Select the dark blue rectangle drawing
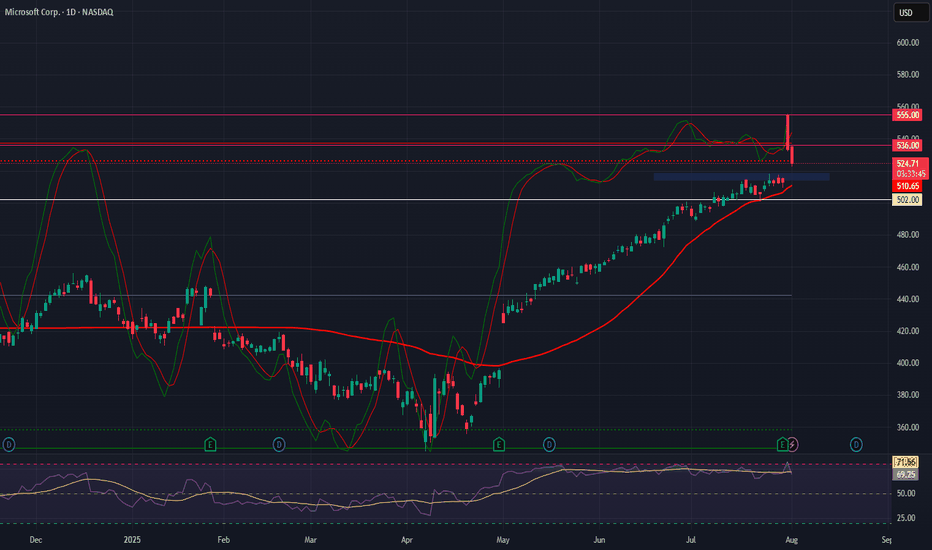 [x=741, y=177]
